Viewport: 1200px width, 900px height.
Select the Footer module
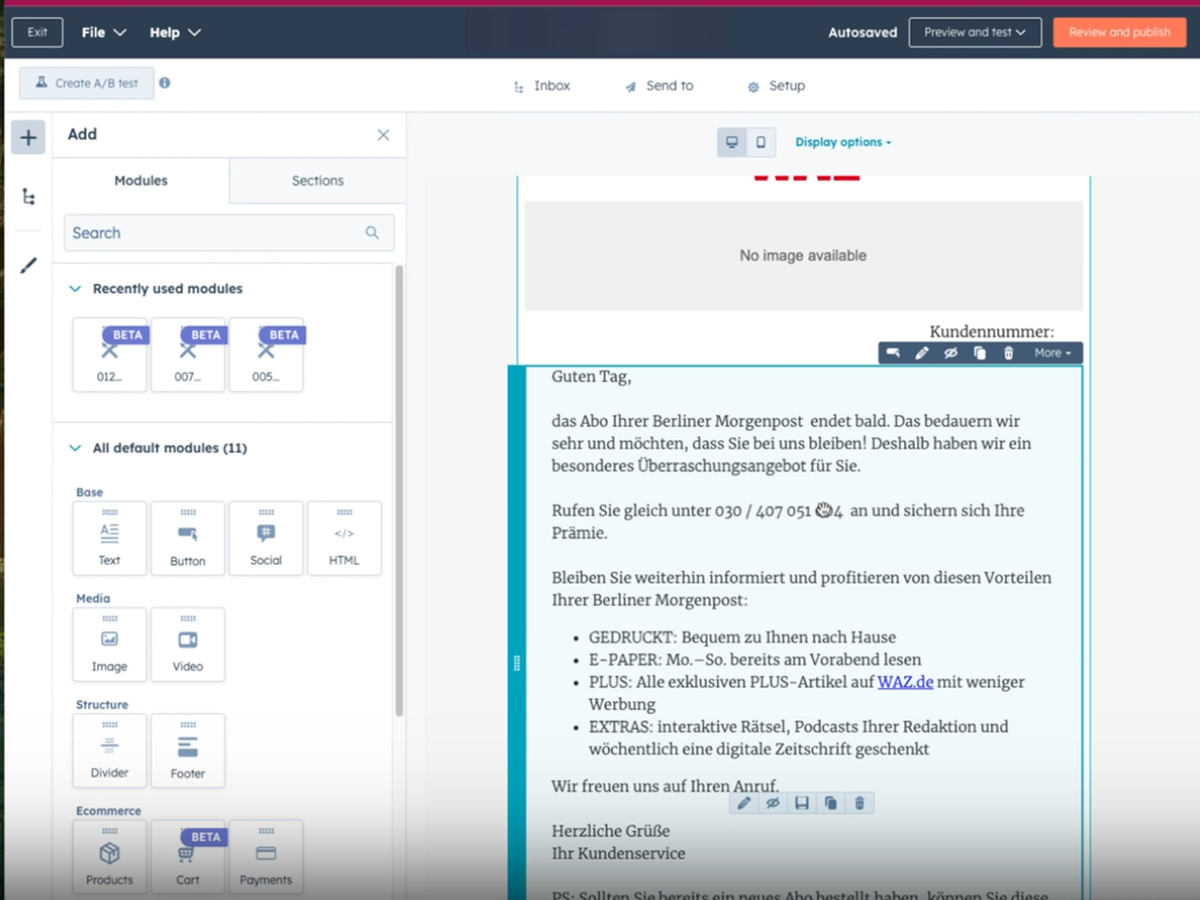(188, 751)
